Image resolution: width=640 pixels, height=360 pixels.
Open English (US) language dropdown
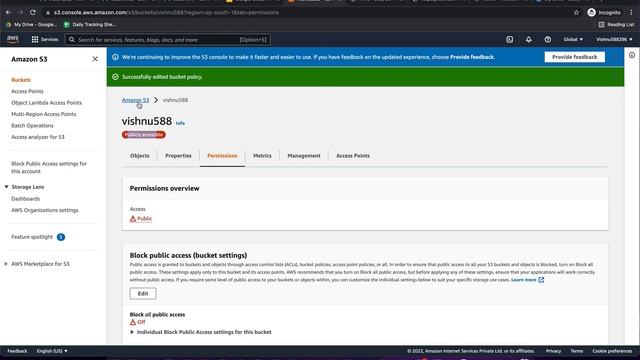pyautogui.click(x=52, y=351)
